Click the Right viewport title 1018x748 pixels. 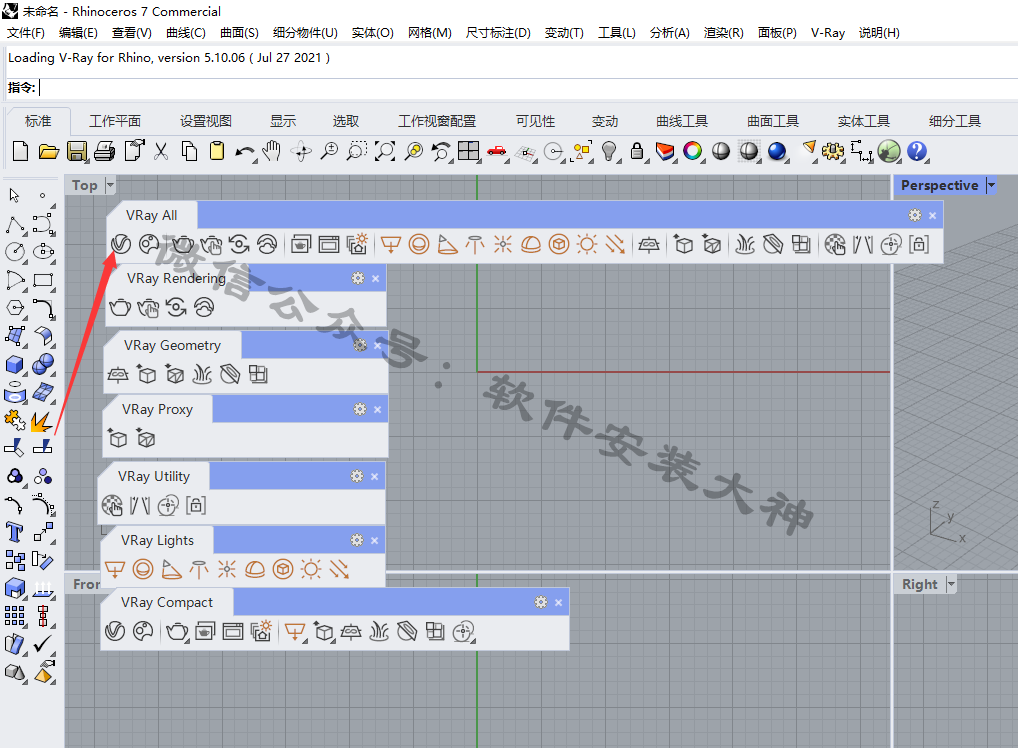pos(919,584)
